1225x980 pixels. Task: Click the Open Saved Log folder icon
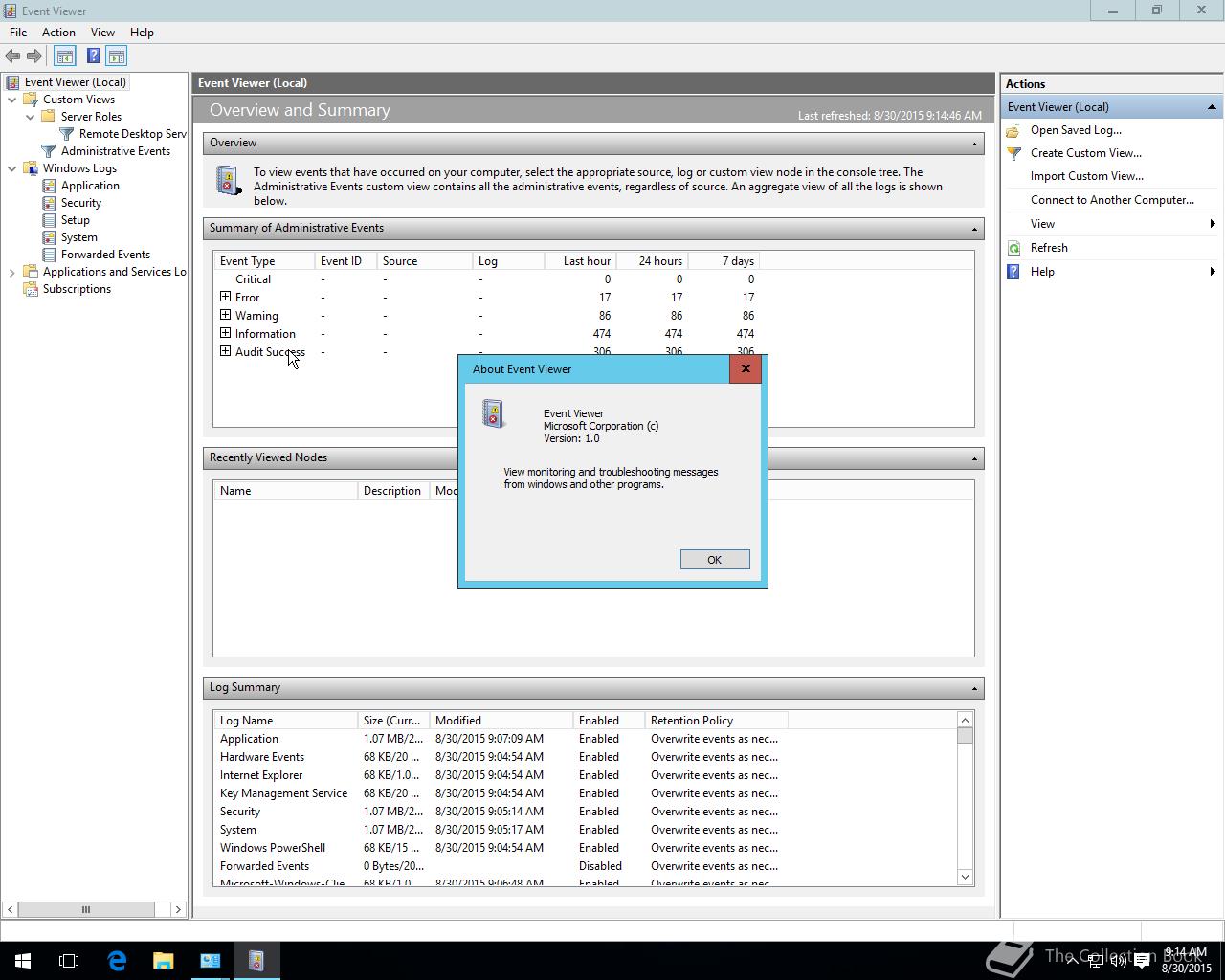tap(1013, 130)
